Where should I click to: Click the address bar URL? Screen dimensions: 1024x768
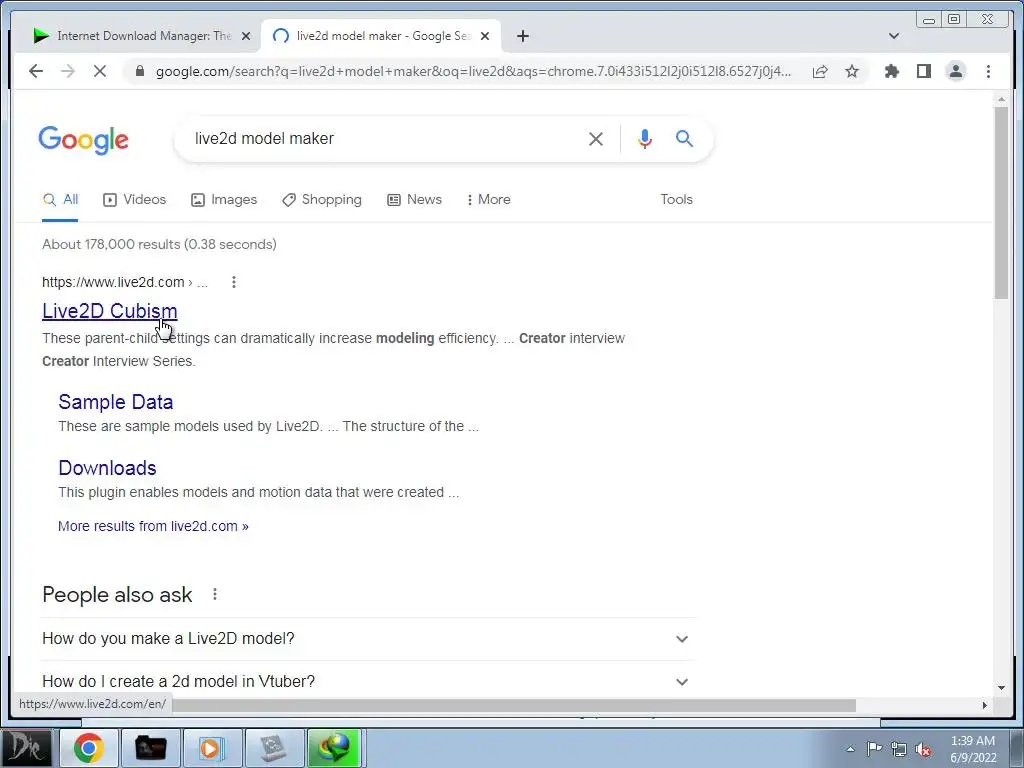tap(473, 71)
